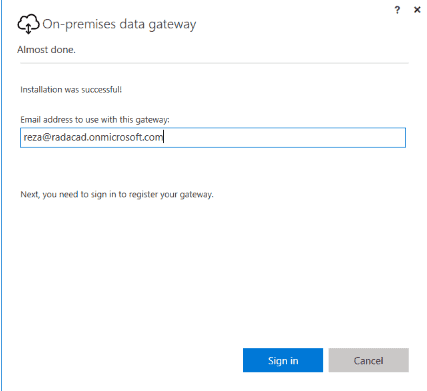Open help via the question mark icon
This screenshot has width=427, height=391.
click(x=397, y=10)
